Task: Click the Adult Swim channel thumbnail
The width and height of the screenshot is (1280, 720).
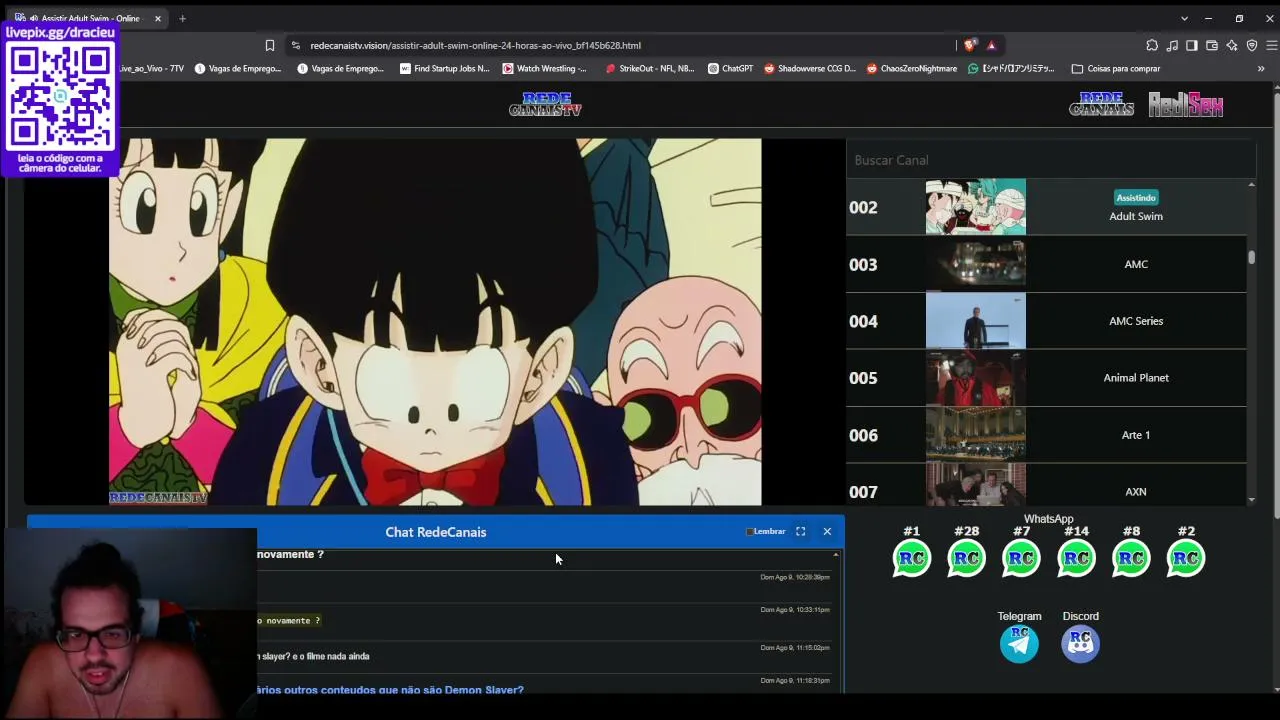Action: tap(976, 207)
